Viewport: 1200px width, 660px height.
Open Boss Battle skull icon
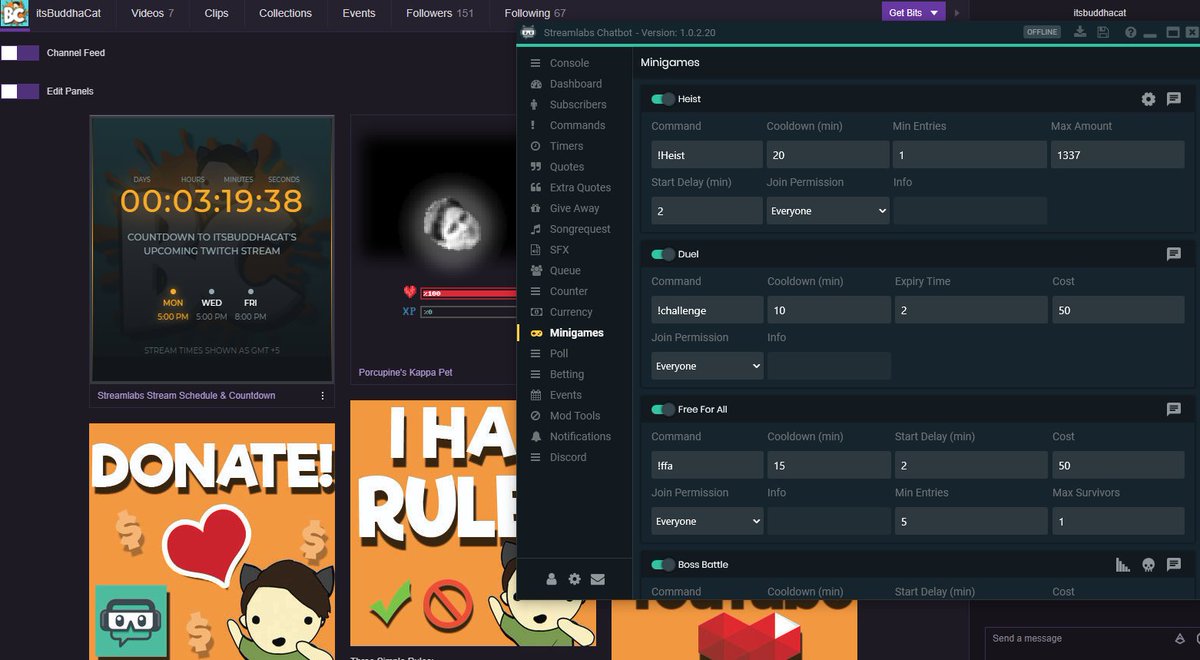click(x=1148, y=565)
